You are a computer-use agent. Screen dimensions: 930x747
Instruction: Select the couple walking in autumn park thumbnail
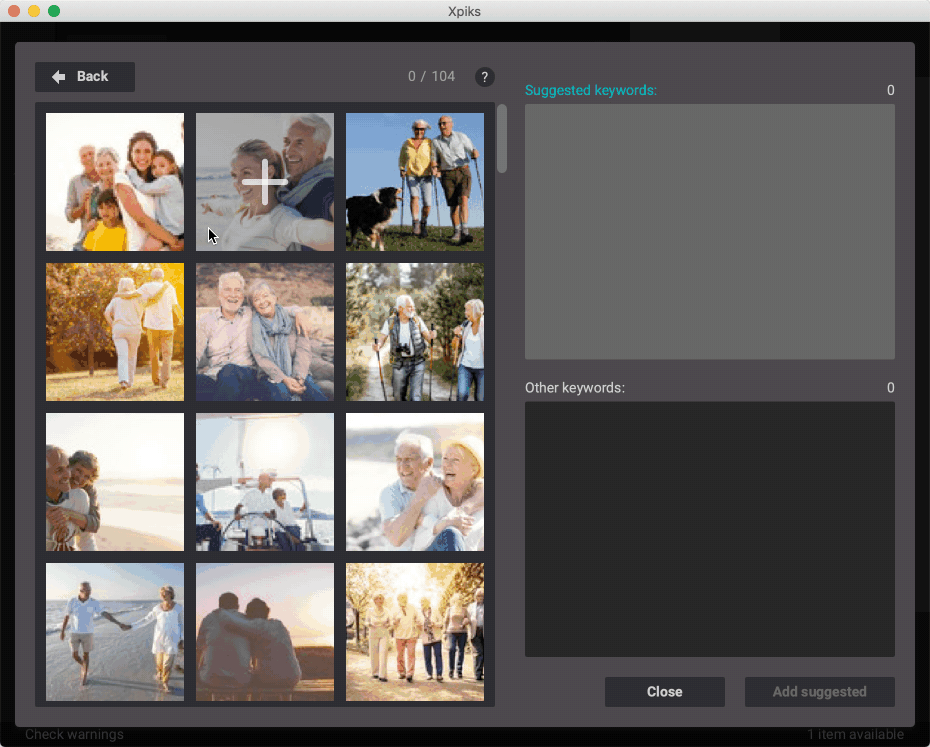tap(115, 332)
